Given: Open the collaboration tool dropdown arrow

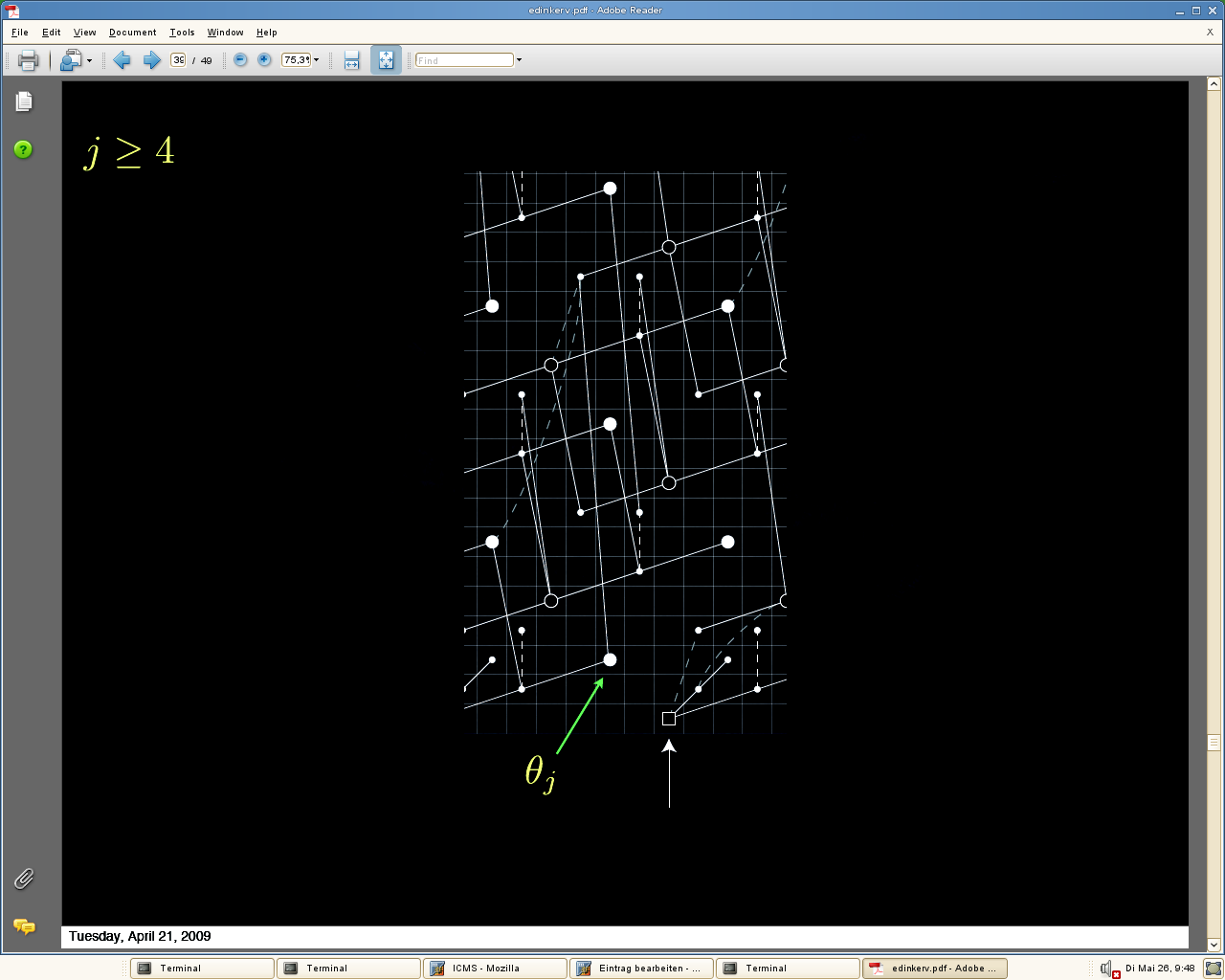Looking at the screenshot, I should pyautogui.click(x=89, y=60).
